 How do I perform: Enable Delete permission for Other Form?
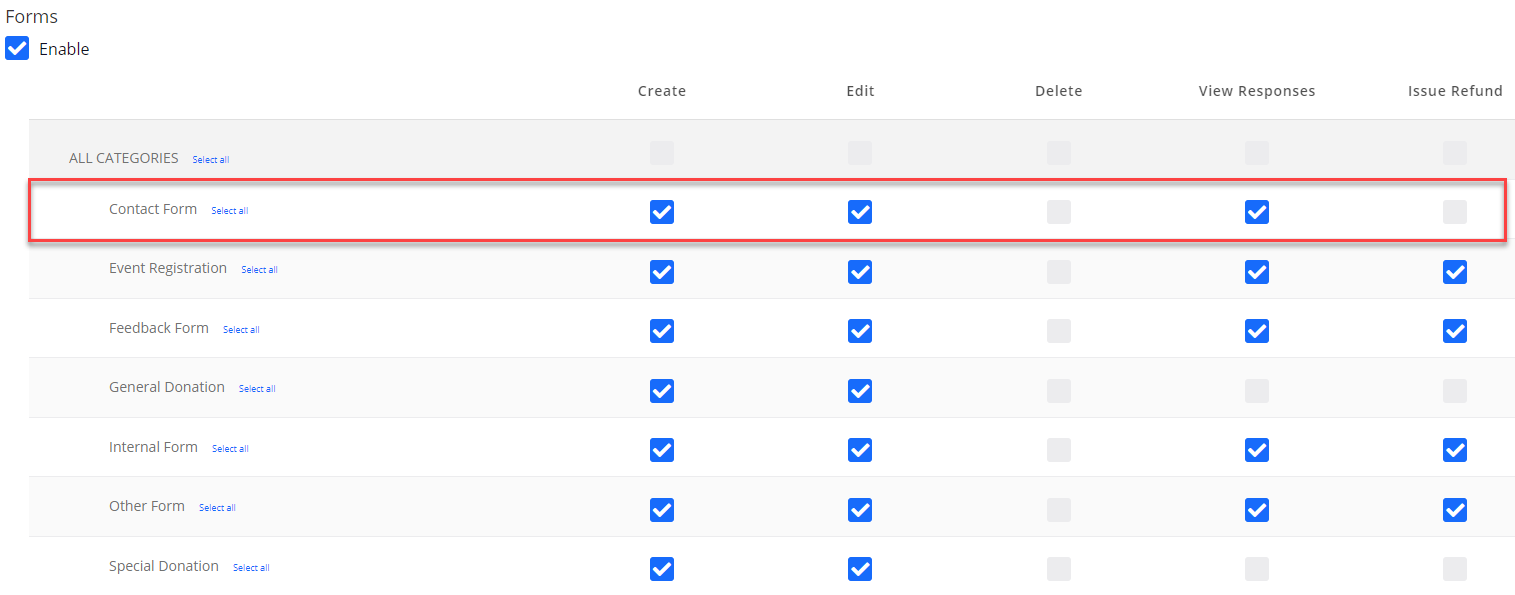coord(1058,510)
